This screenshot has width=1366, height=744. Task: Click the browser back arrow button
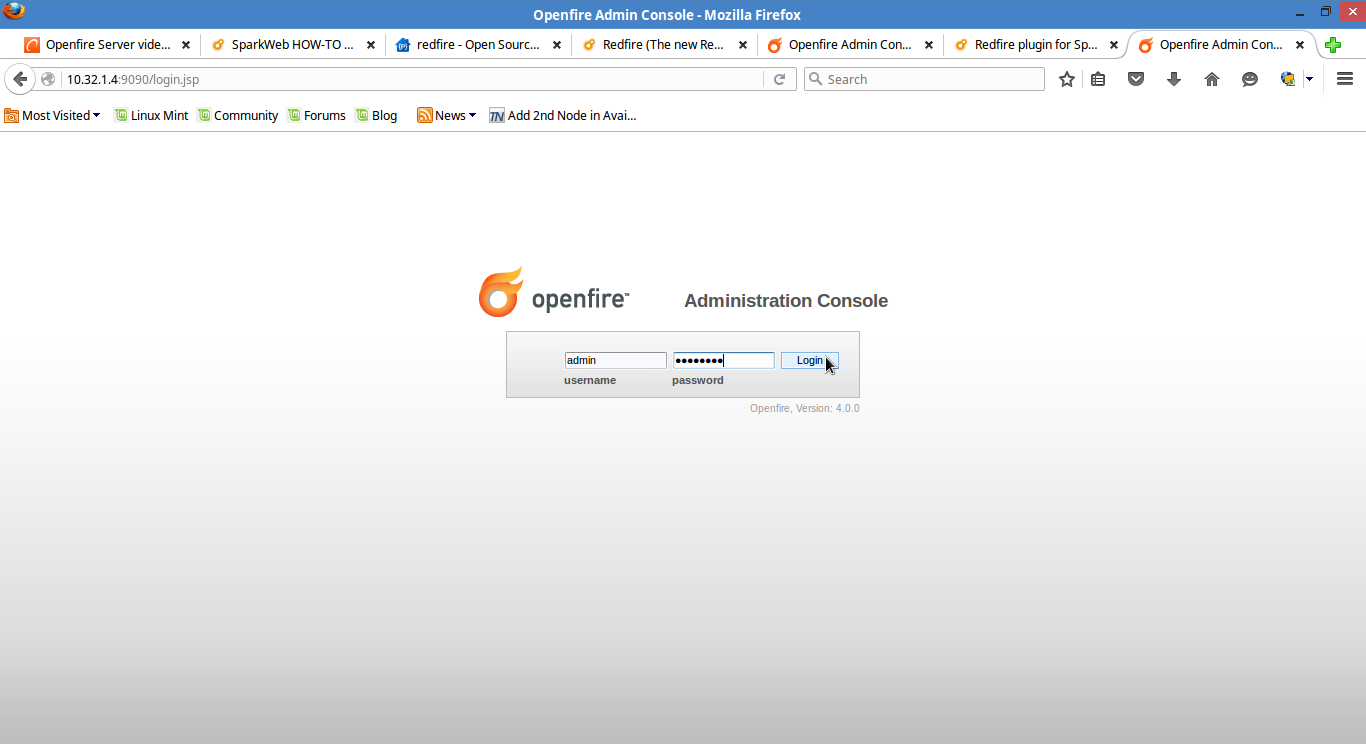tap(19, 79)
